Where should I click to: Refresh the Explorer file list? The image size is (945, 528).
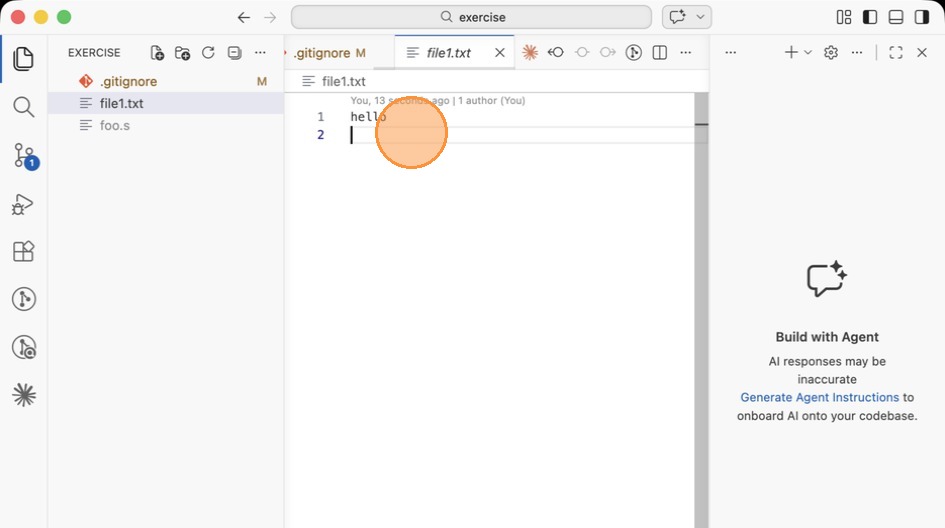click(208, 53)
